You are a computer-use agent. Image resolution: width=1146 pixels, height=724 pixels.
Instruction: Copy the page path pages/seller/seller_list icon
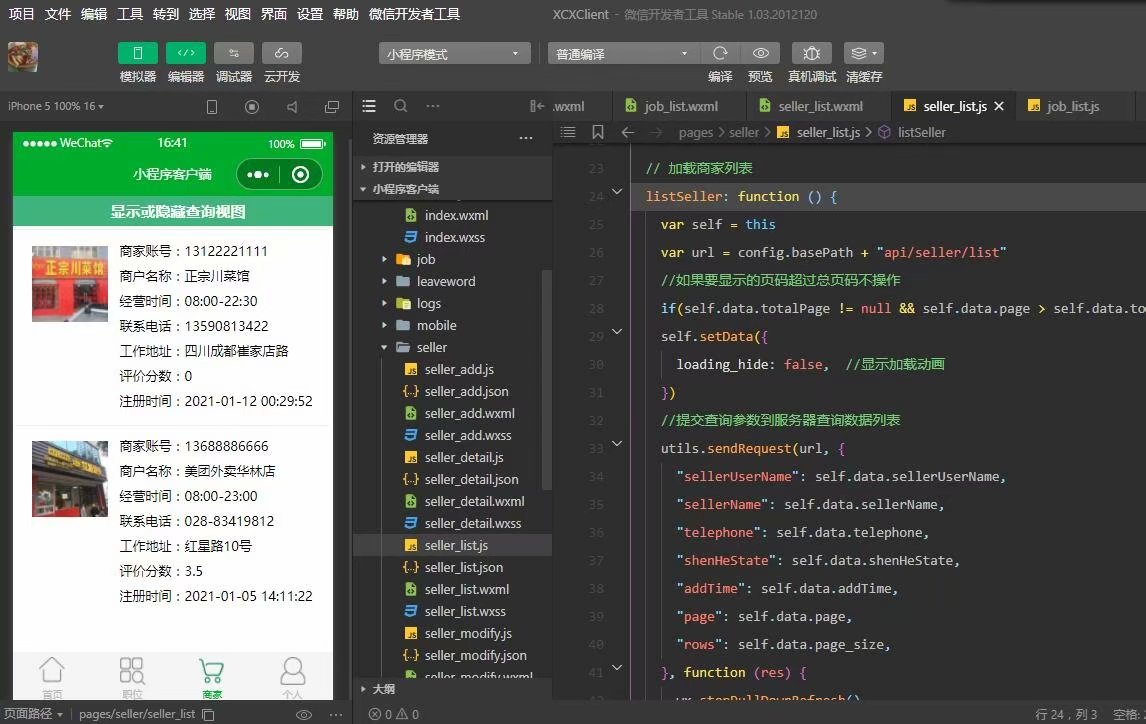tap(208, 715)
